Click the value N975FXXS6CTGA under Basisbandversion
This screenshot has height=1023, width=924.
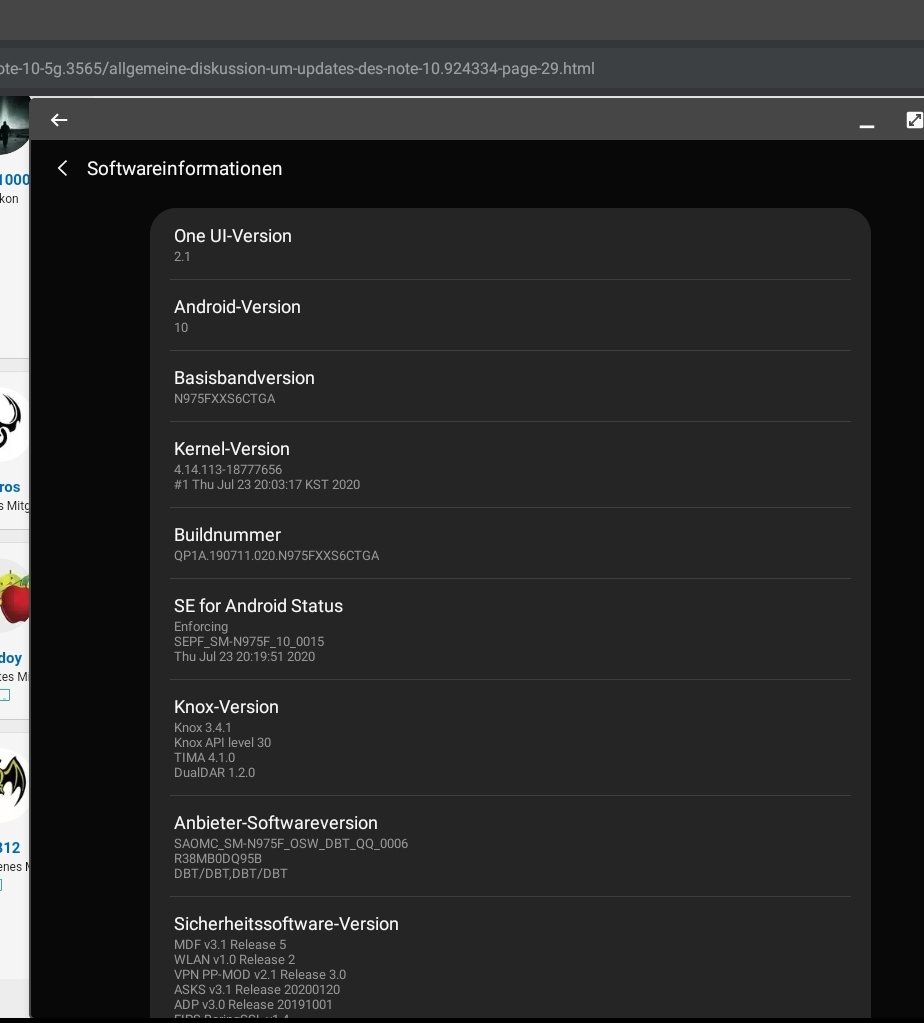[x=224, y=399]
